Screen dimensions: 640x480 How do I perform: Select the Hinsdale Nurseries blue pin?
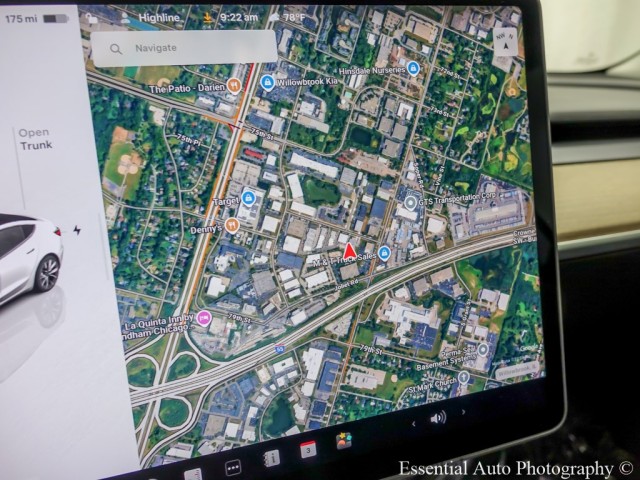pos(413,68)
